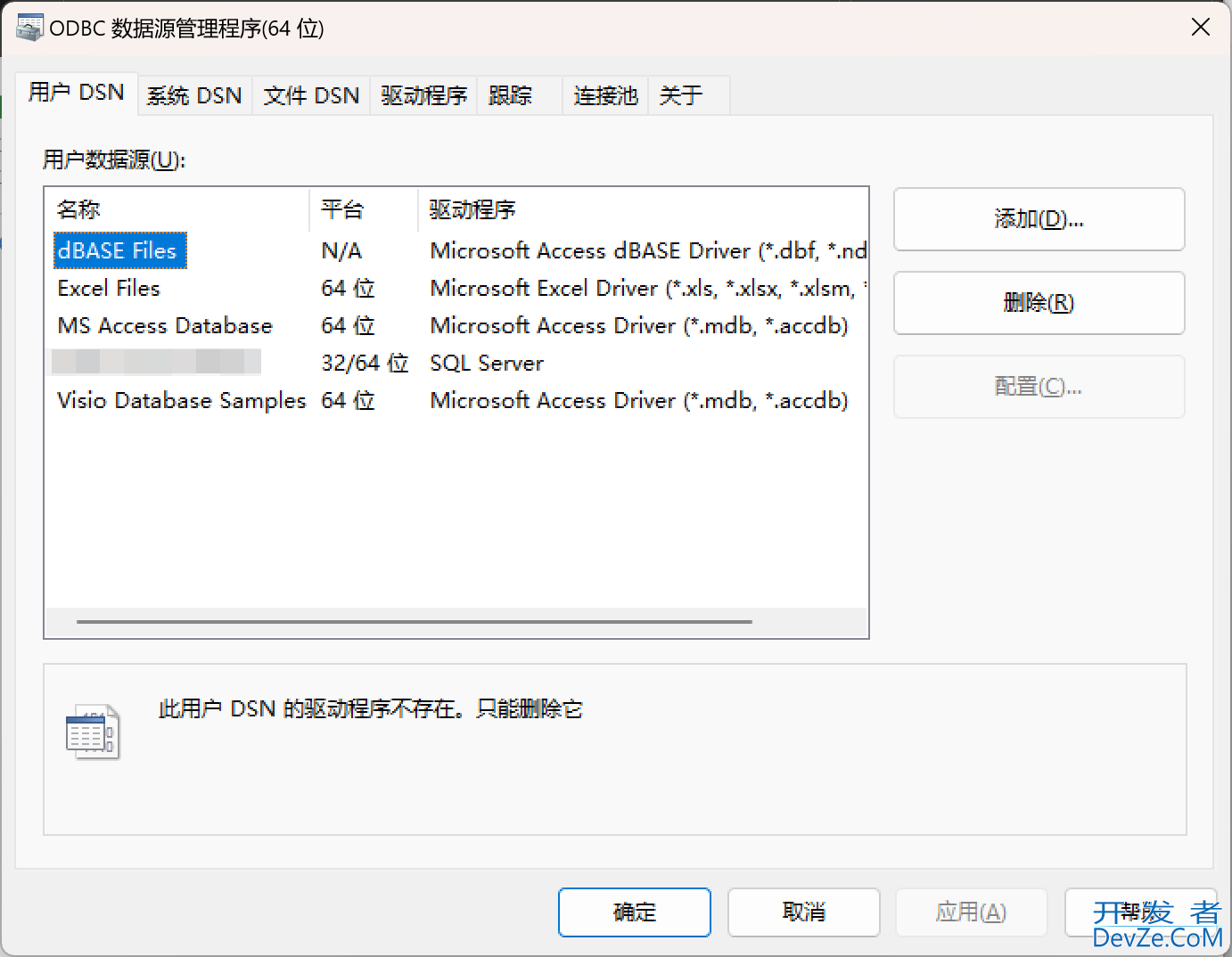
Task: Click the 平台 column header
Action: pyautogui.click(x=364, y=210)
